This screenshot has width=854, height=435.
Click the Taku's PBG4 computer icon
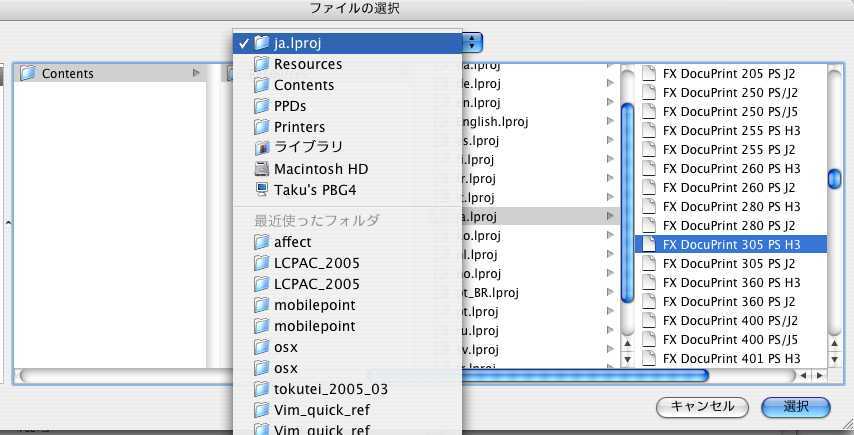[262, 190]
